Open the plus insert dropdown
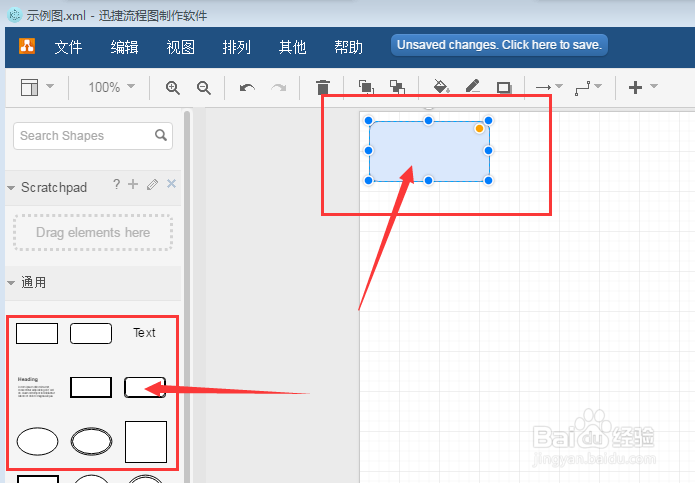The width and height of the screenshot is (695, 483). click(x=643, y=87)
